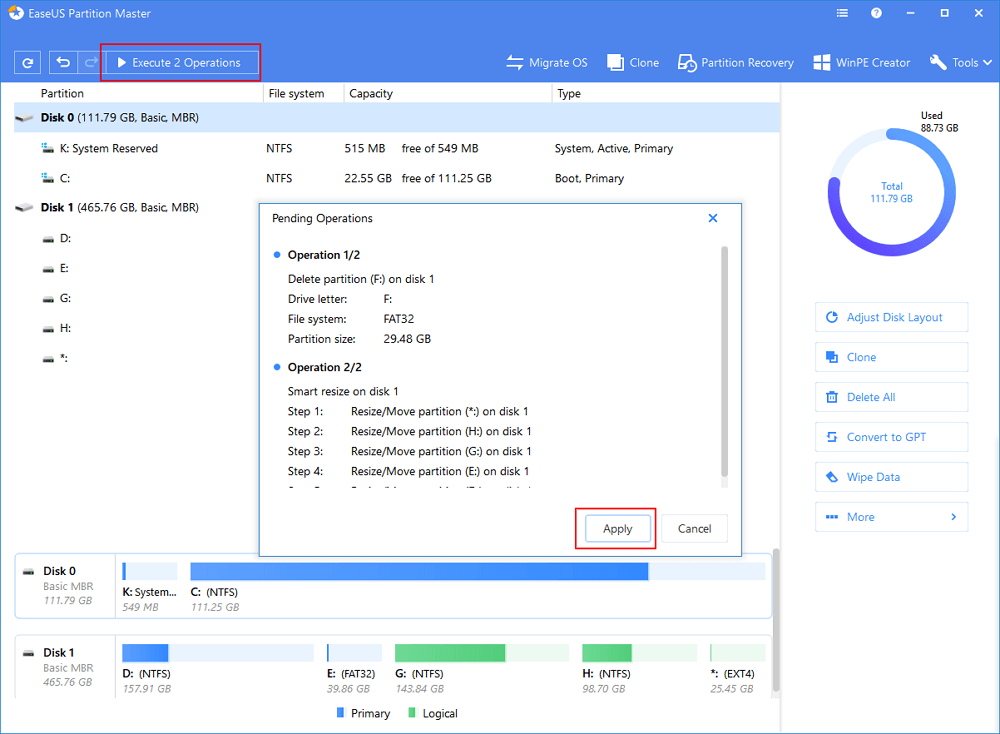Viewport: 1000px width, 734px height.
Task: Click the Refresh icon in toolbar
Action: 27,62
